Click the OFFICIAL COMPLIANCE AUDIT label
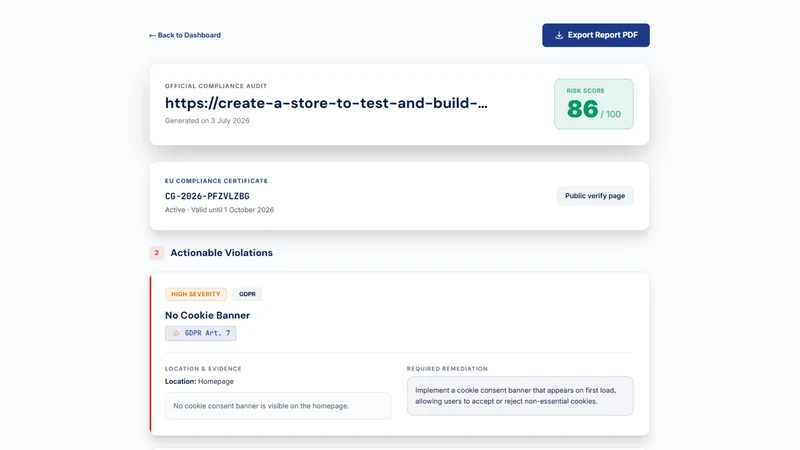 tap(216, 86)
